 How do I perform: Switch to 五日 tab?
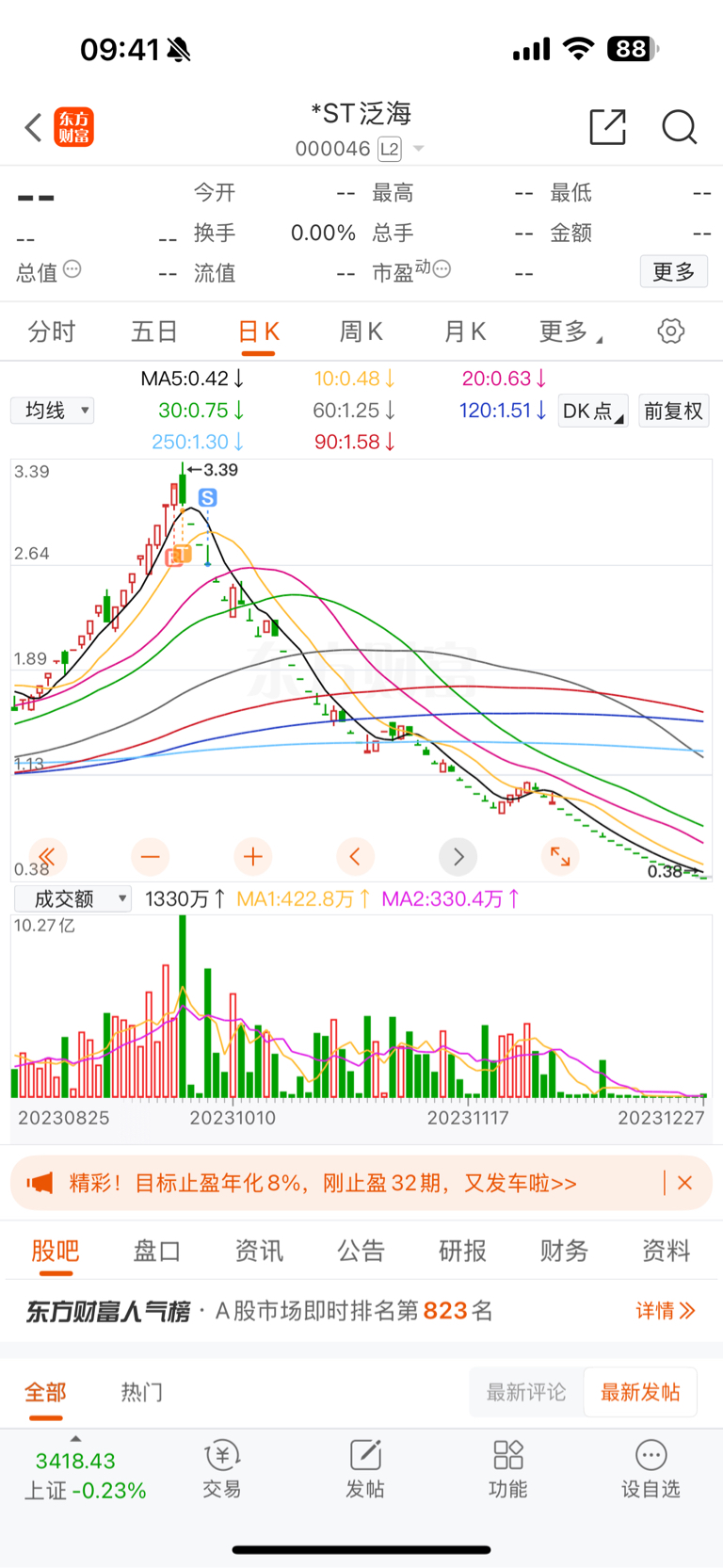point(154,331)
